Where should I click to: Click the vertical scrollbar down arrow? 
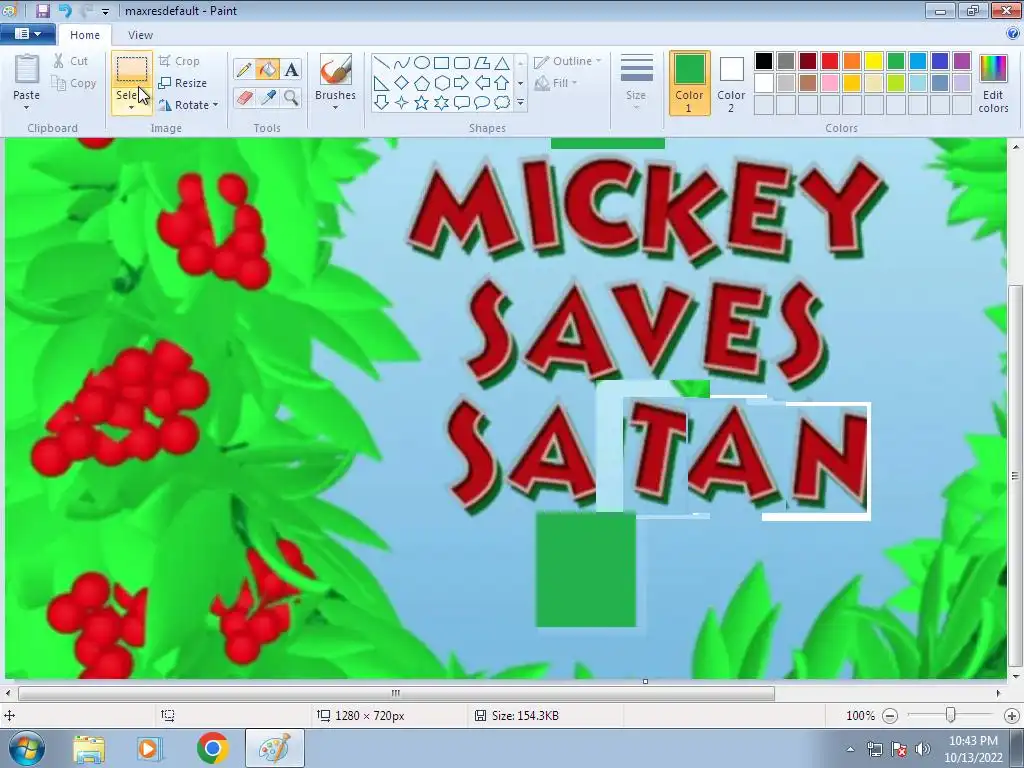[1016, 677]
